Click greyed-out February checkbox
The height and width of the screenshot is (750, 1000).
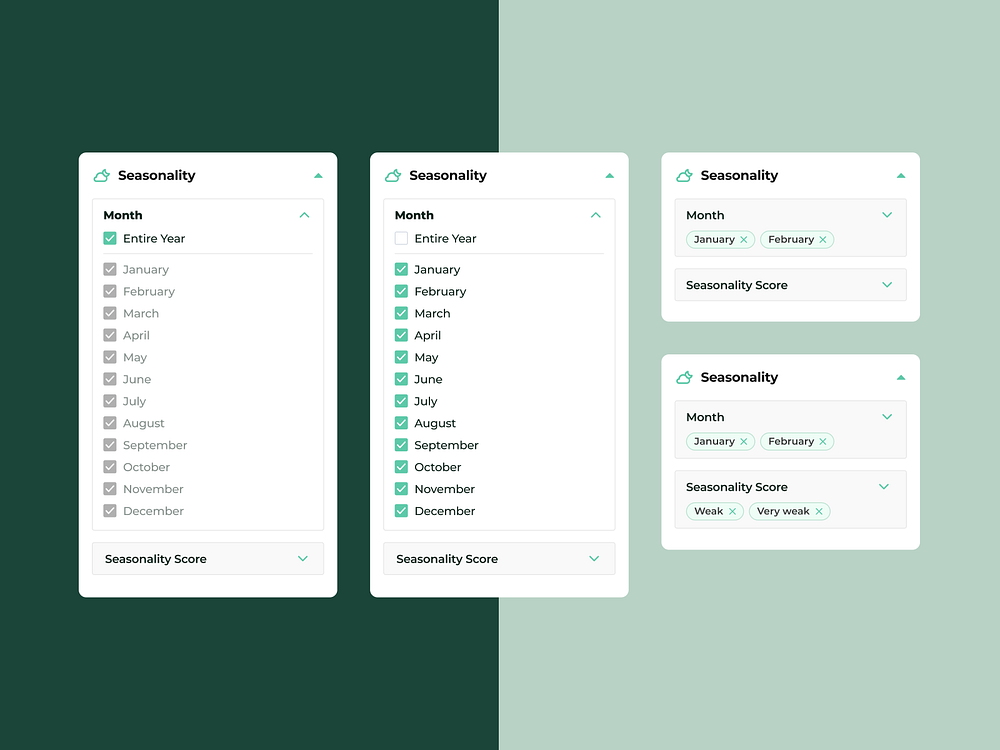point(110,291)
